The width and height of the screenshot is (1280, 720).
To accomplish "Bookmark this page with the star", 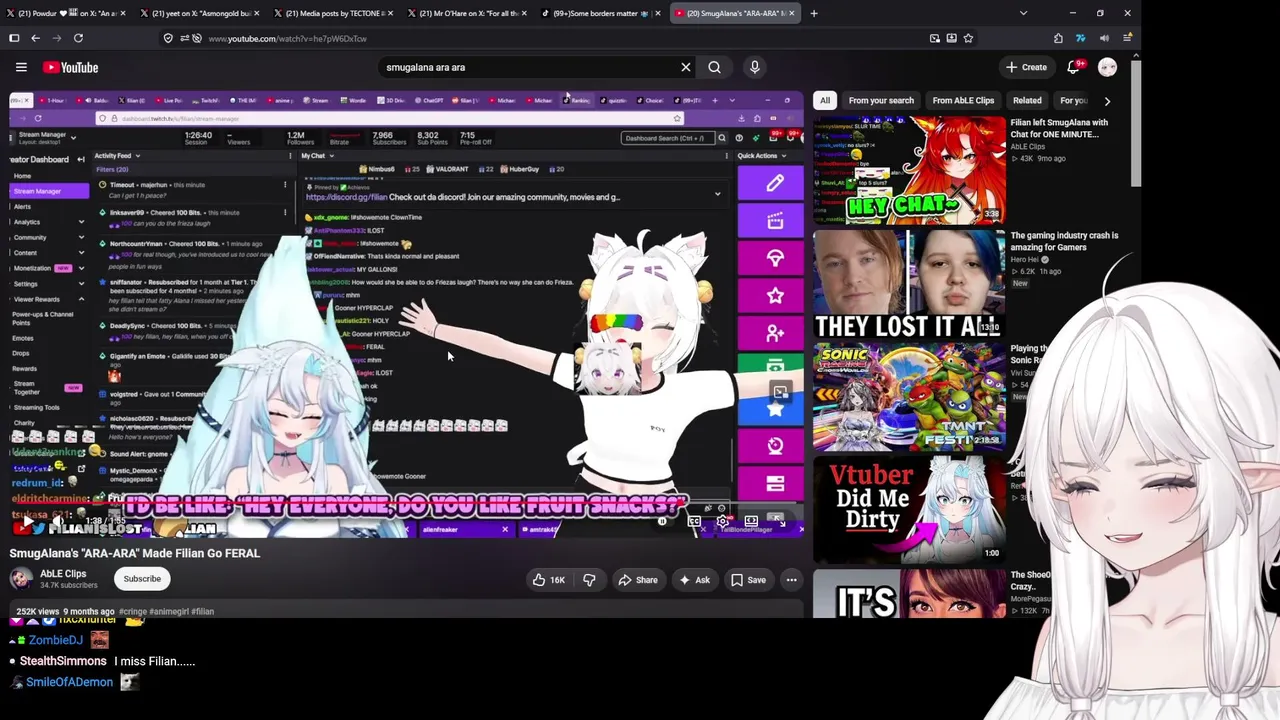I will click(968, 38).
